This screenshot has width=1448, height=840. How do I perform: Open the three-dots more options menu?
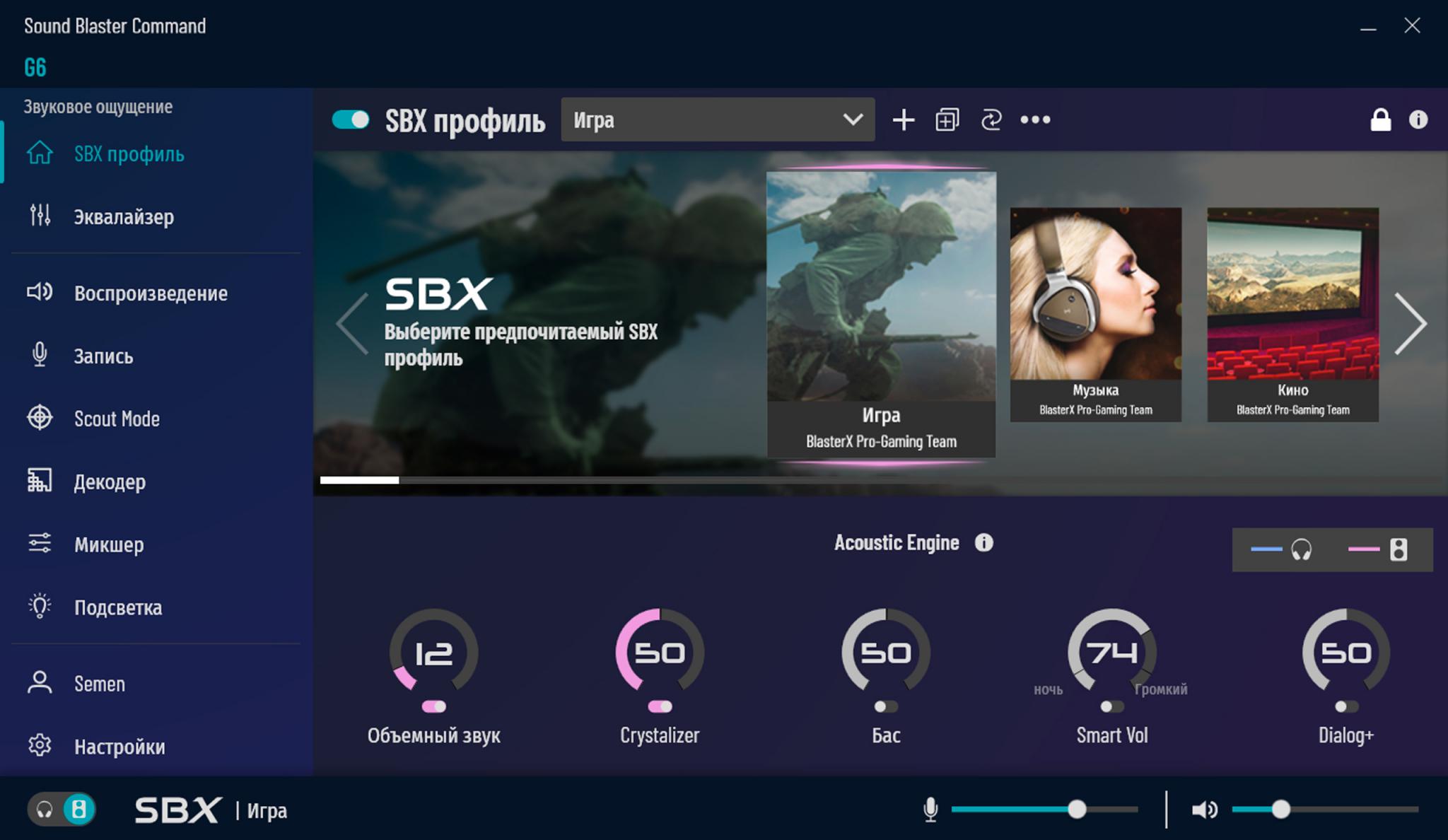click(x=1035, y=120)
